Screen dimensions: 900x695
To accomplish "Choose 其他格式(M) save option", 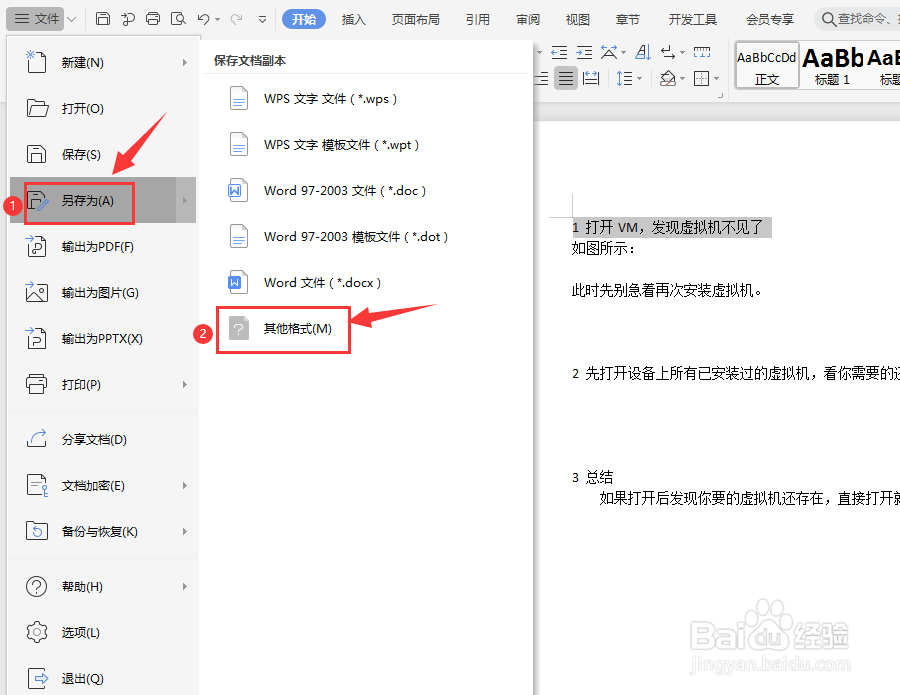I will 366,329.
